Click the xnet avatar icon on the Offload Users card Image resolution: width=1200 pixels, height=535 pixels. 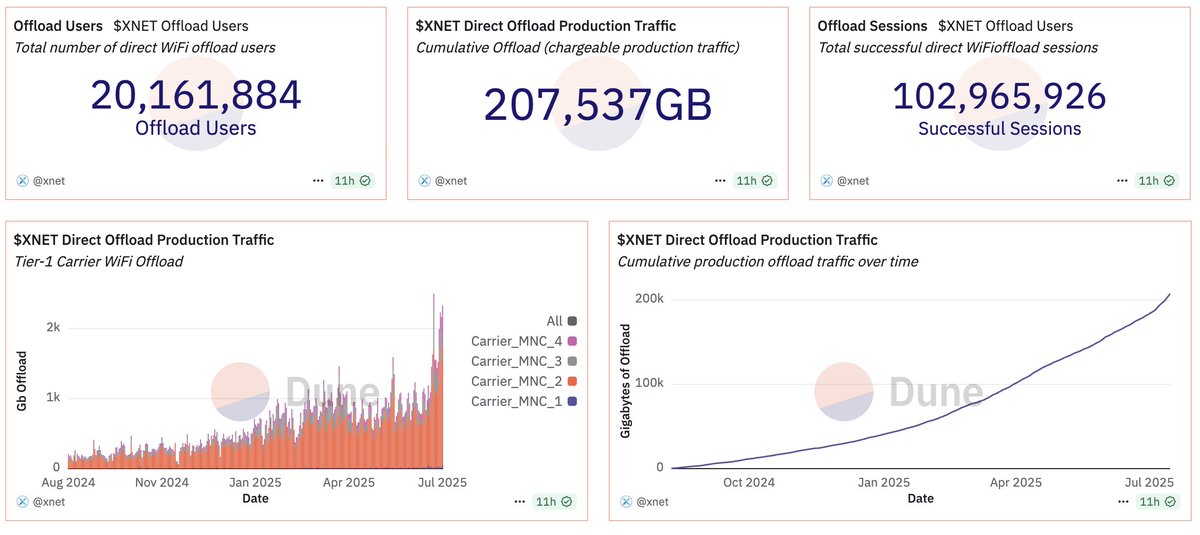tap(23, 181)
